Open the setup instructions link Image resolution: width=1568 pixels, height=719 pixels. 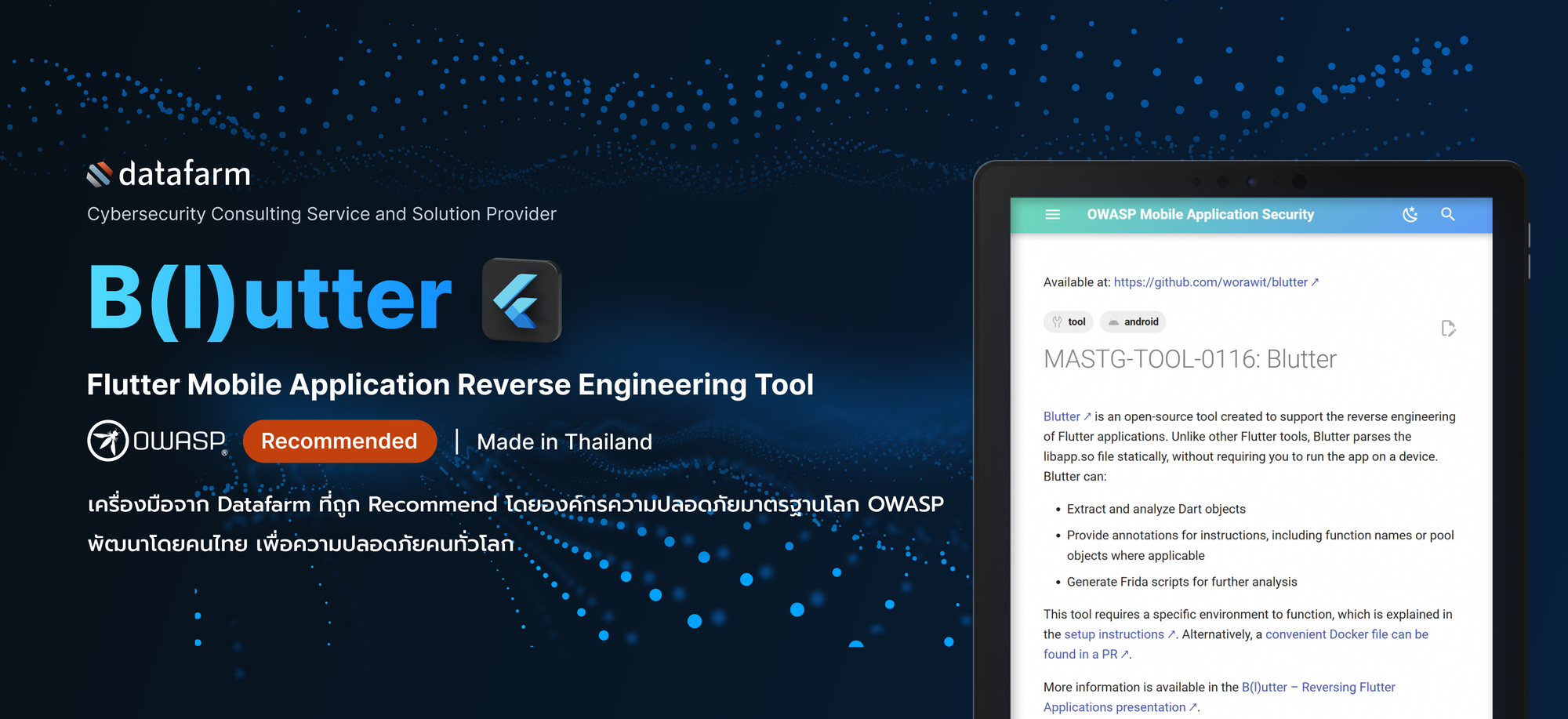click(1120, 634)
